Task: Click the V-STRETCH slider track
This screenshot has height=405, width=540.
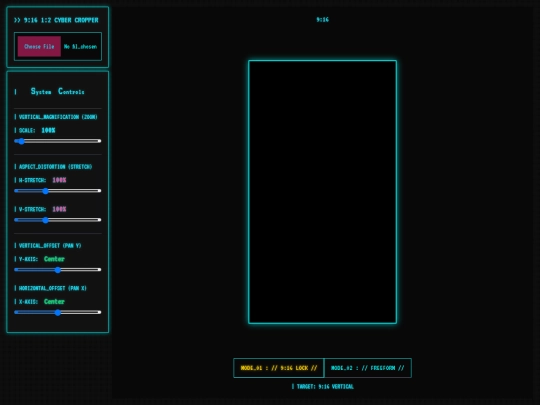Action: point(58,220)
